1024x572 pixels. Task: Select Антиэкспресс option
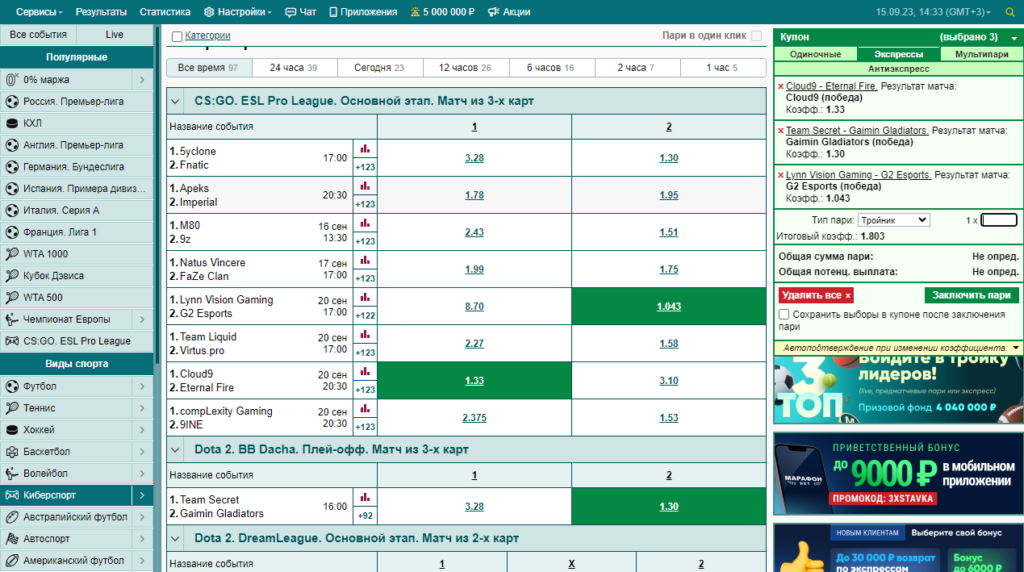click(x=898, y=69)
